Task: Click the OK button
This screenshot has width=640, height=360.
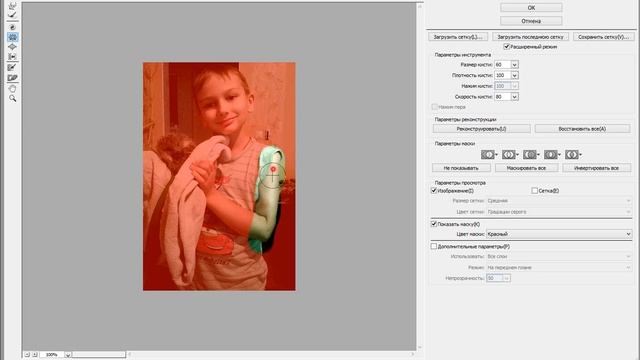Action: [531, 7]
